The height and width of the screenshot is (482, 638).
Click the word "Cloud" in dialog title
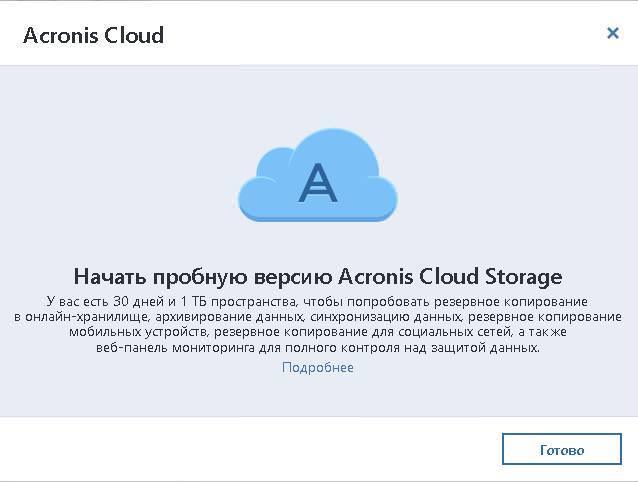134,35
